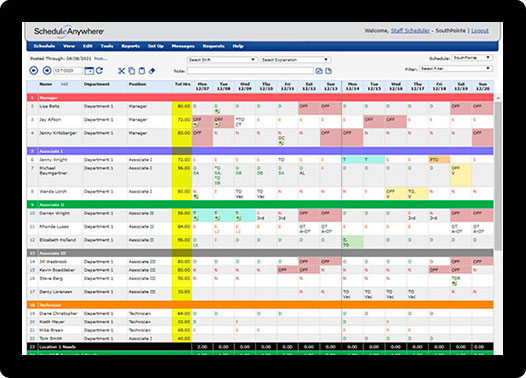Click Kevin Boeddeker's OFF cell on Fri 12/11
Viewport: 526px width, 378px height.
pyautogui.click(x=287, y=270)
